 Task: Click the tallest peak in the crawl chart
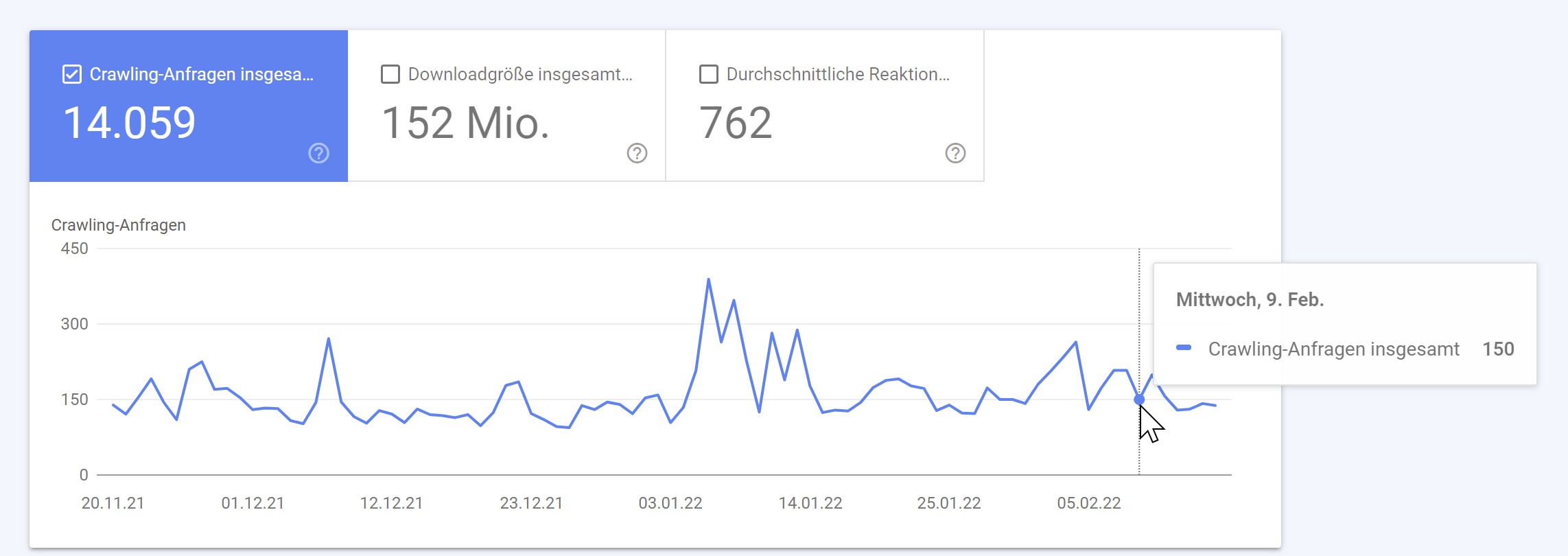point(709,279)
